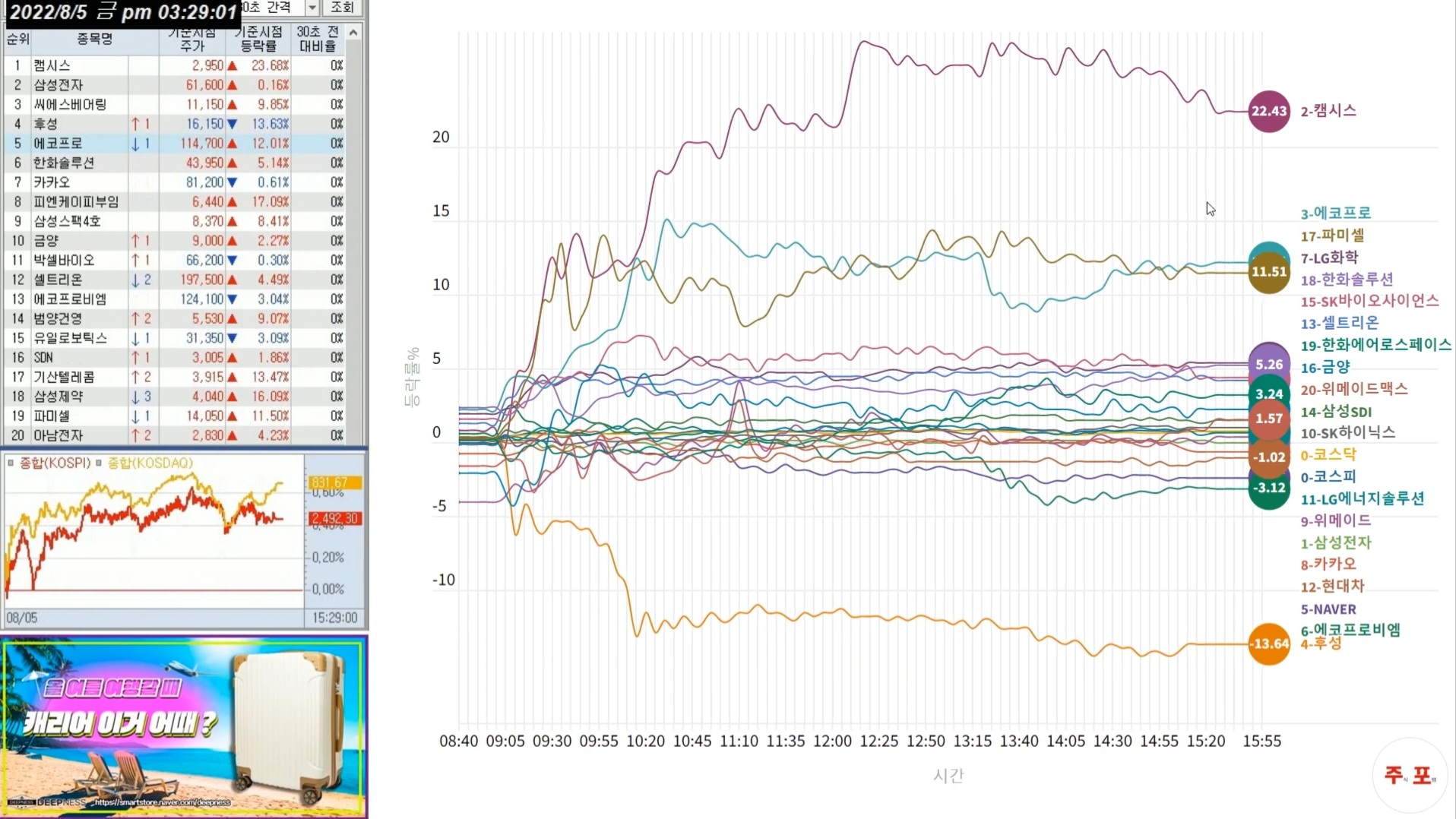This screenshot has height=819, width=1456.
Task: Select the 피엔케이피부임 table row
Action: point(175,201)
